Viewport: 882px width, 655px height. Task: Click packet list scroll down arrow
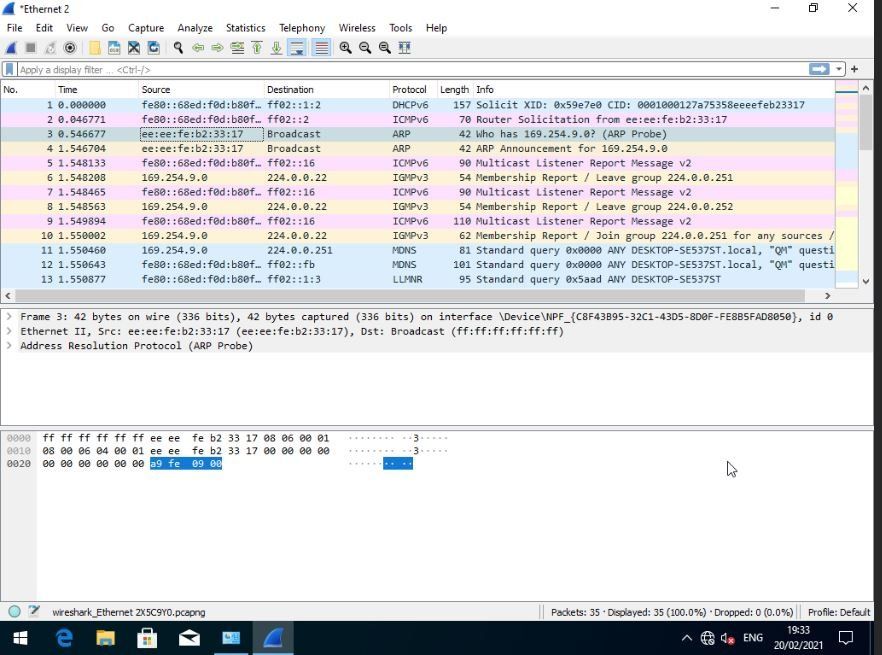(866, 281)
